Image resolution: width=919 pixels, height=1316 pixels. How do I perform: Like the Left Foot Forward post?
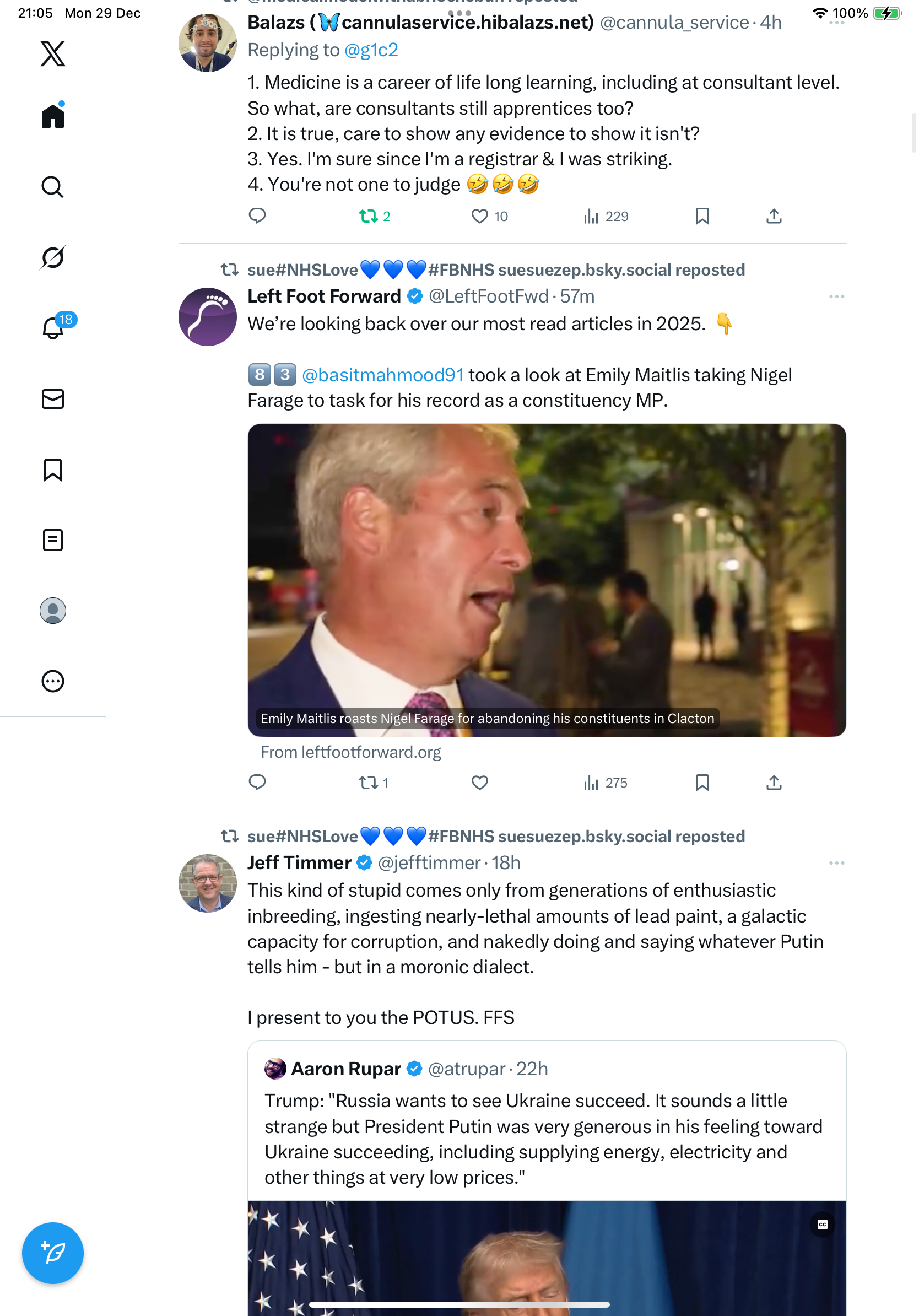[479, 783]
